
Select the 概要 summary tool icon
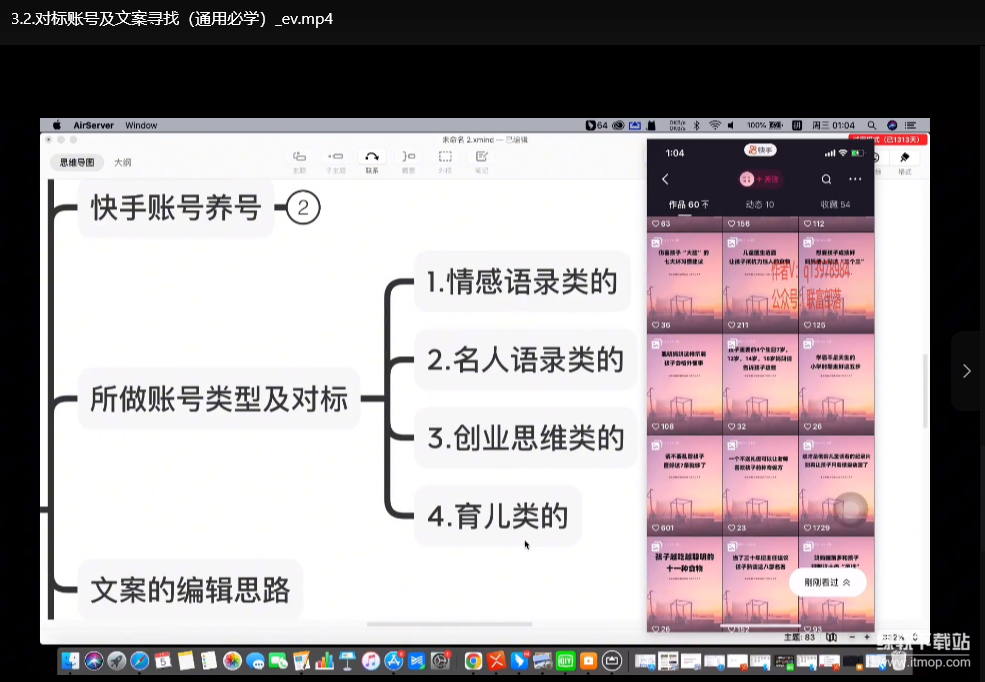coord(408,158)
